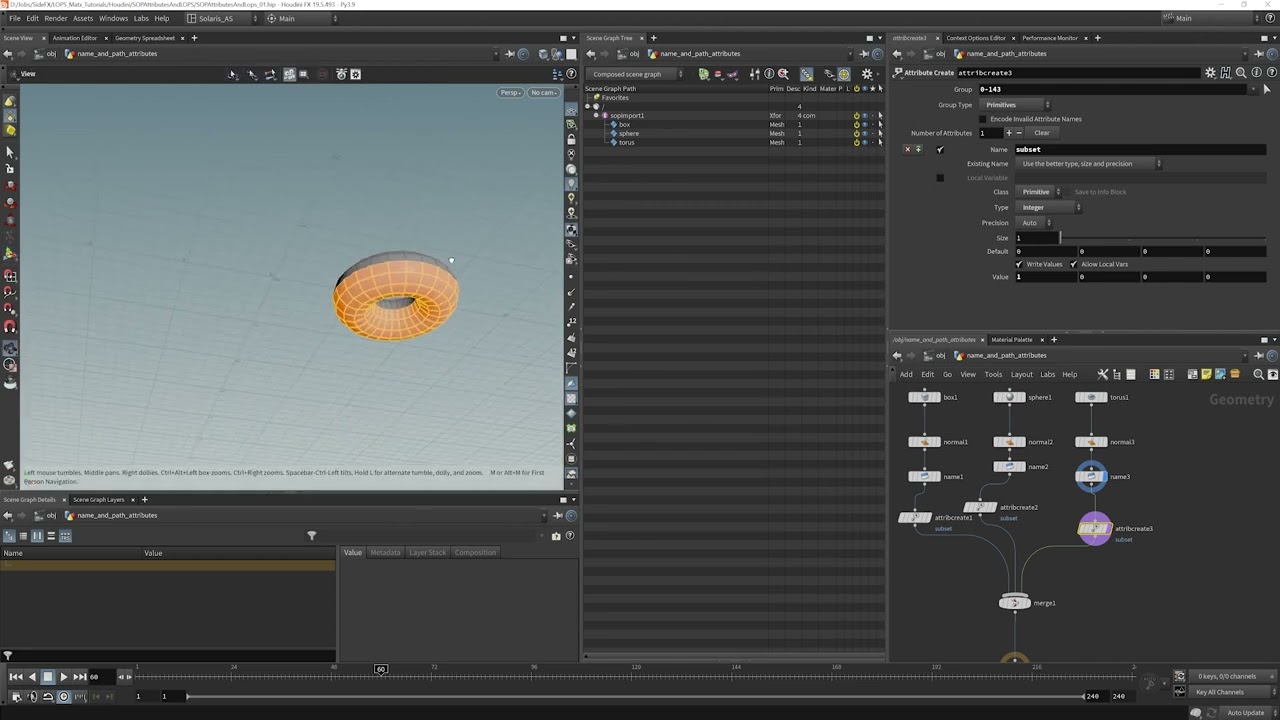Open the Existing Name dropdown

pos(1091,164)
